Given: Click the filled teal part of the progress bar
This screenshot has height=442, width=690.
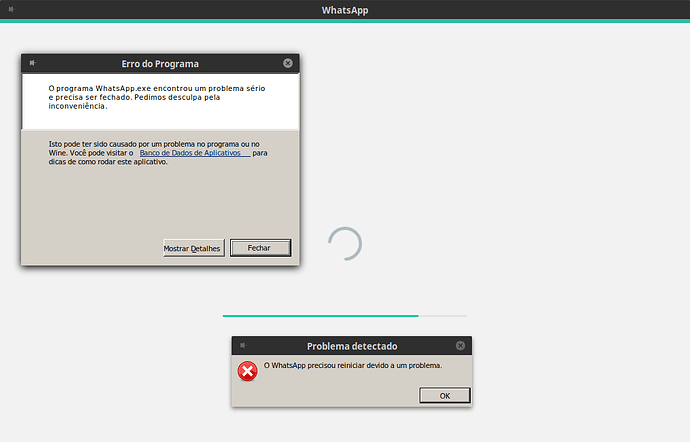Looking at the screenshot, I should coord(320,315).
